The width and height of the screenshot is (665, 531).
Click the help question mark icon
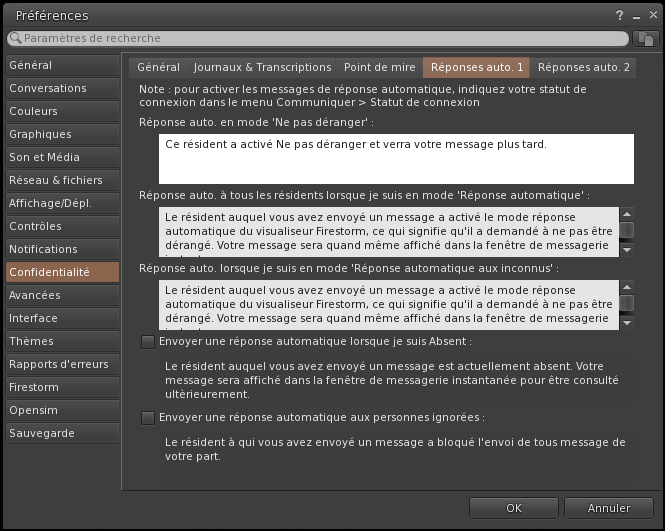621,16
